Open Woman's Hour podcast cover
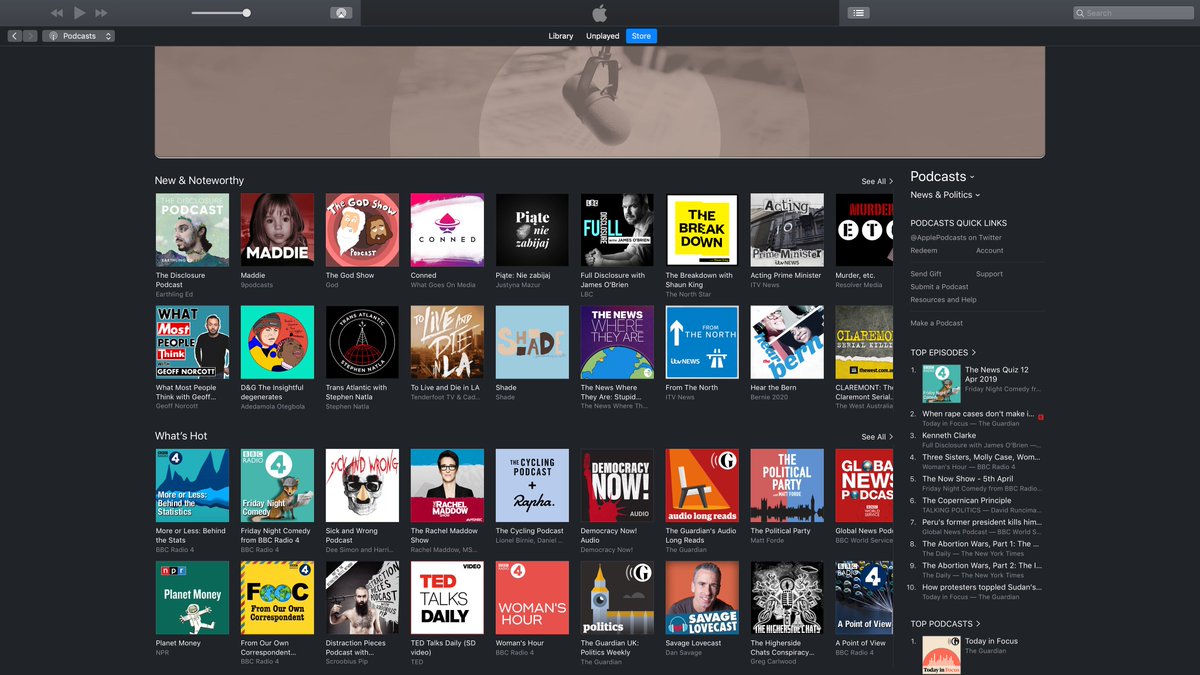Viewport: 1200px width, 675px height. point(532,597)
